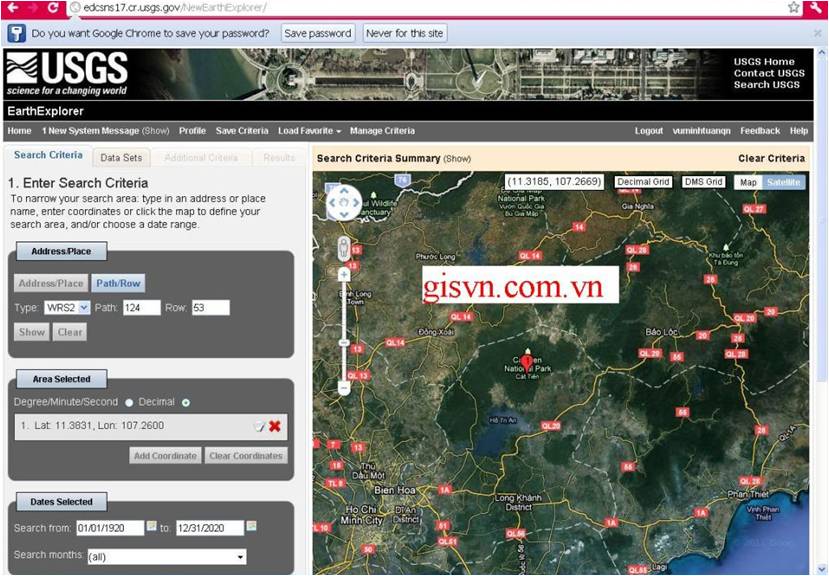Pan the map right
This screenshot has height=576, width=829.
point(356,202)
